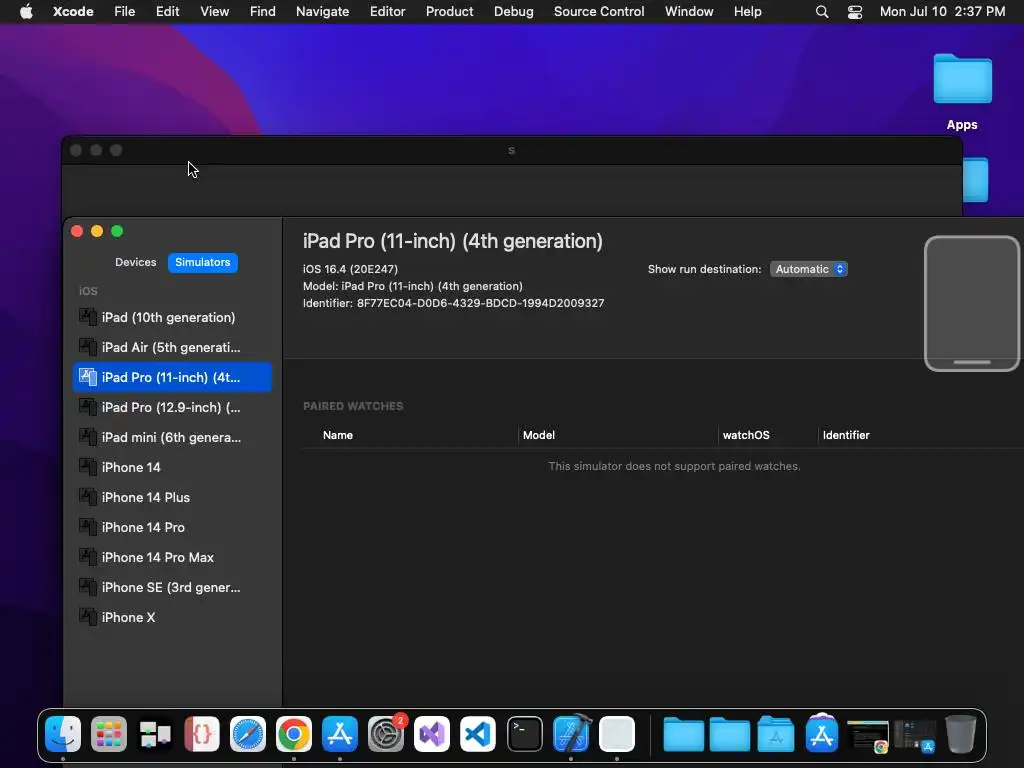This screenshot has width=1024, height=768.
Task: Open the File menu
Action: click(x=125, y=12)
